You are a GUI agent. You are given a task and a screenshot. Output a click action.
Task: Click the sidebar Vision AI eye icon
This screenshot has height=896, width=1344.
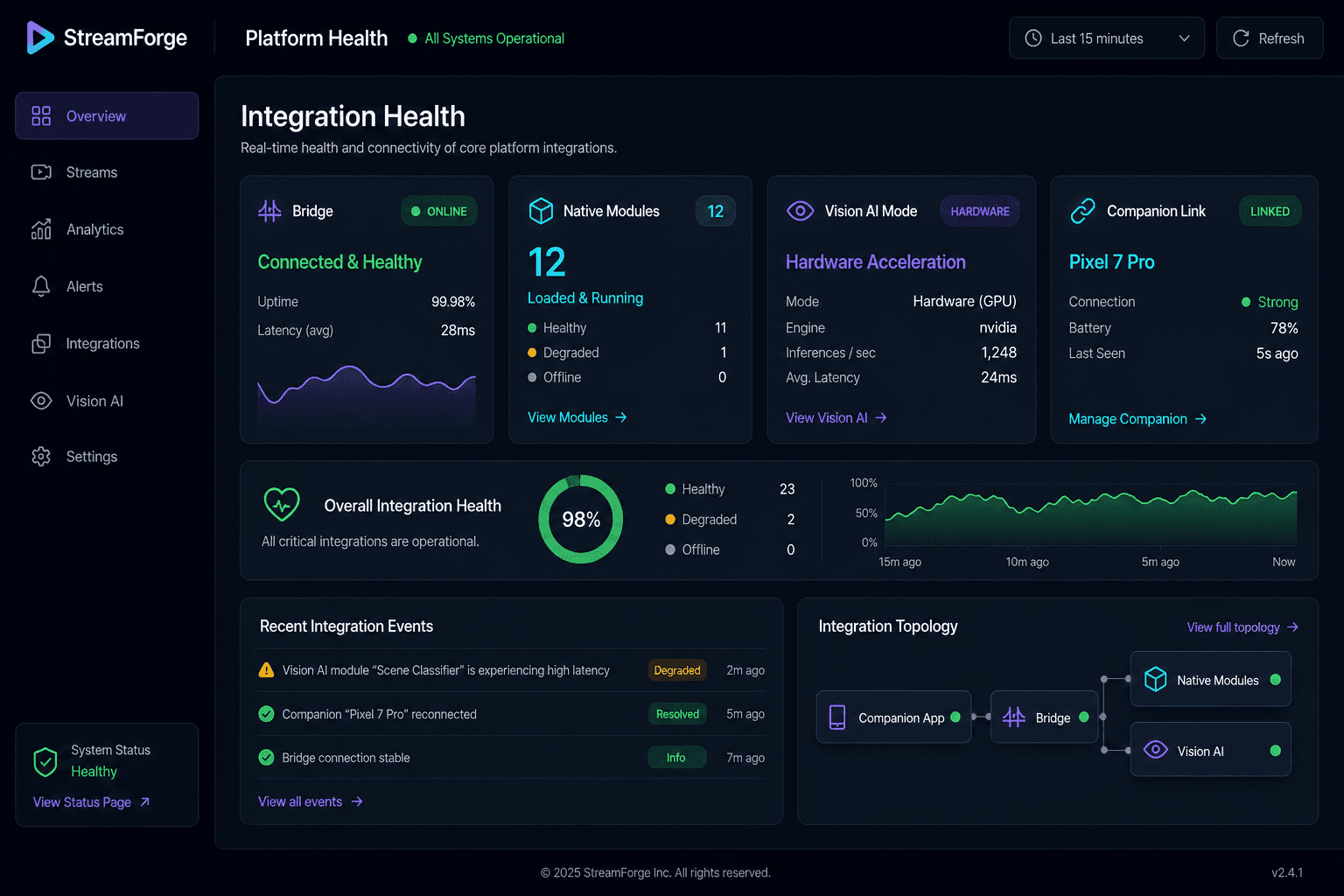(x=41, y=401)
